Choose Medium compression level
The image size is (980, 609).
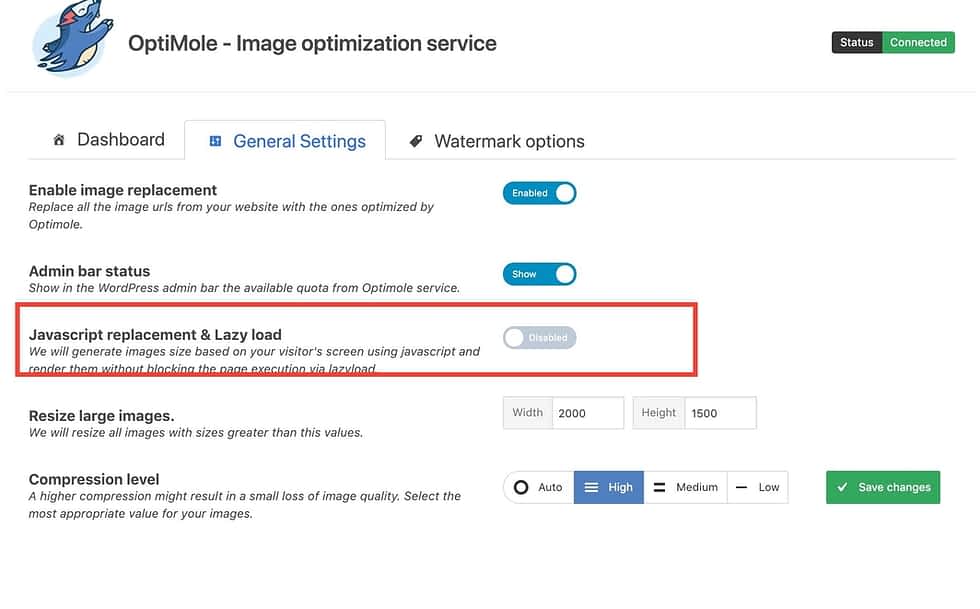point(686,487)
